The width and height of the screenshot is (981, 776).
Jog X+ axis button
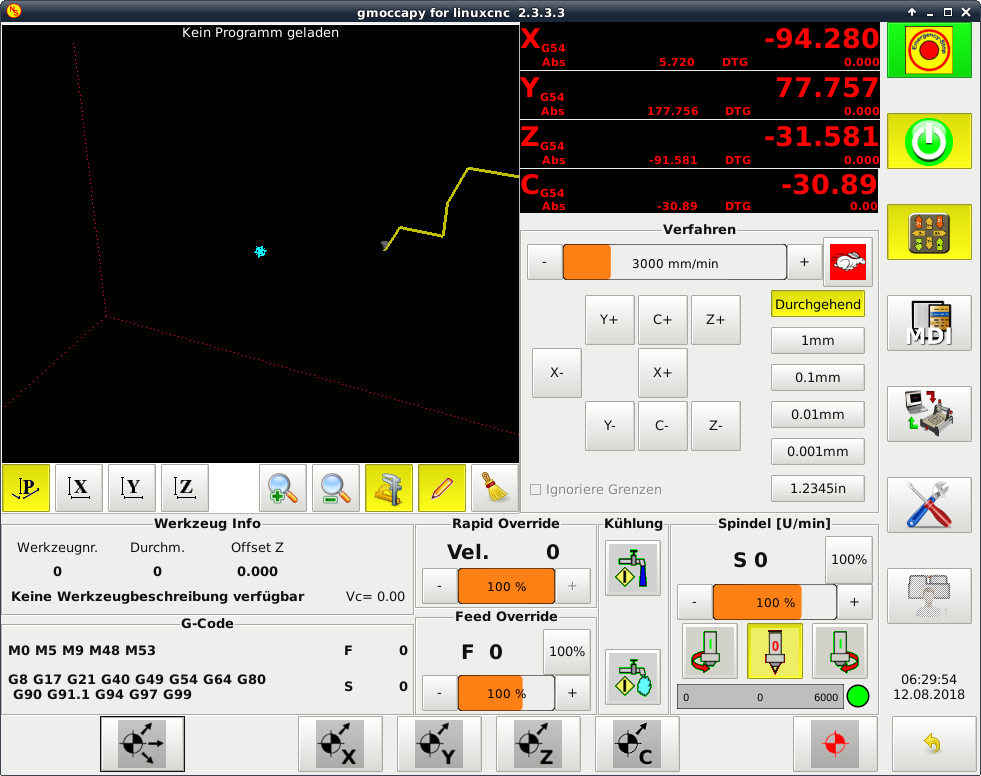[663, 373]
